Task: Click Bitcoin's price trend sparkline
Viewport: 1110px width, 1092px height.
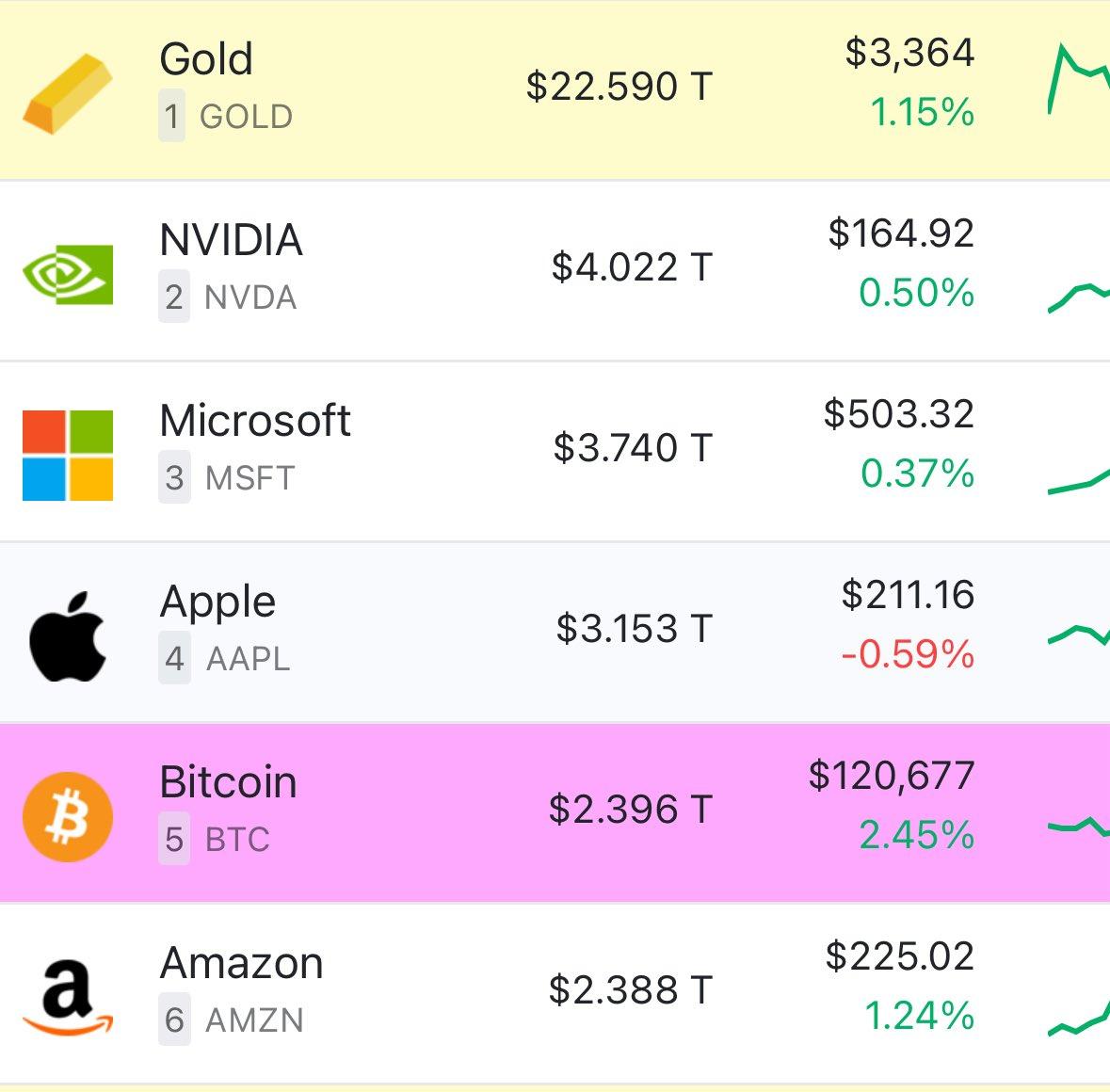Action: (x=1079, y=827)
